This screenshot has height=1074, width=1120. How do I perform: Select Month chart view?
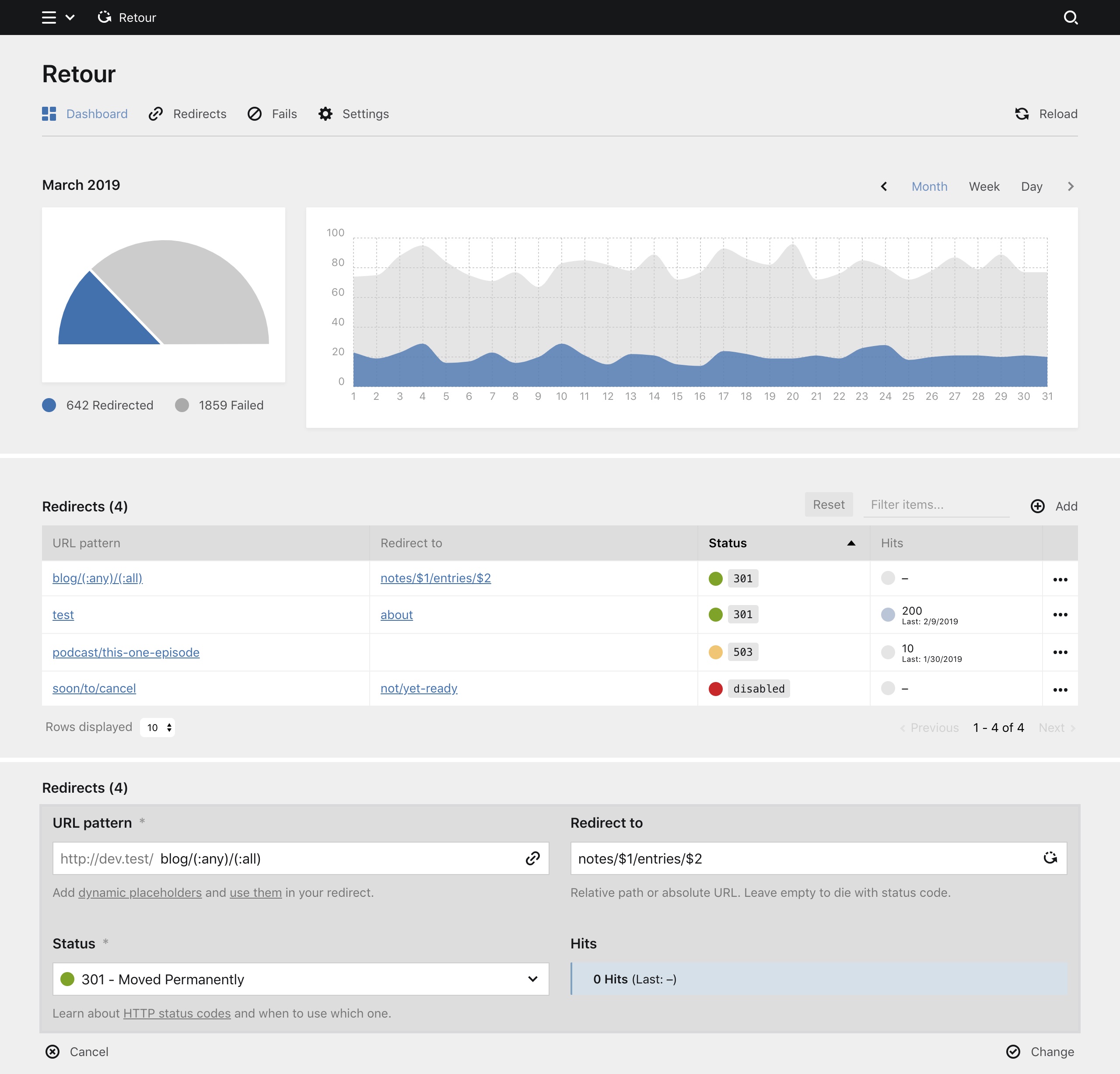pos(929,187)
